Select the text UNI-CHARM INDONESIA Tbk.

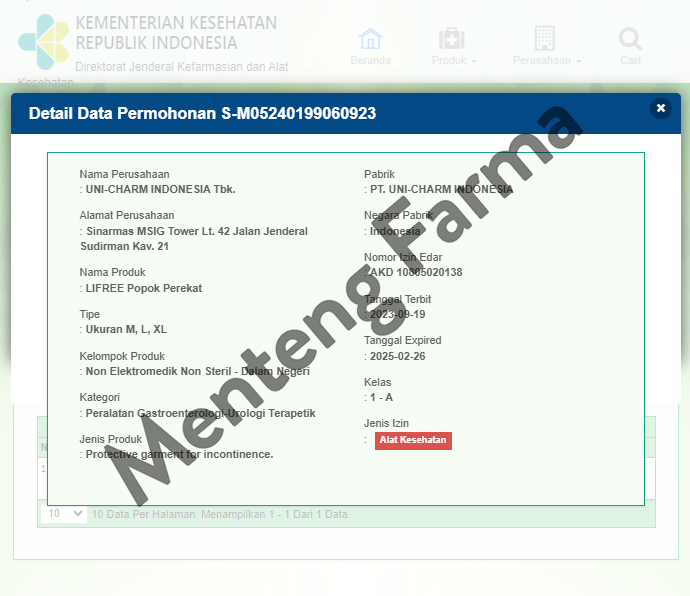coord(161,189)
